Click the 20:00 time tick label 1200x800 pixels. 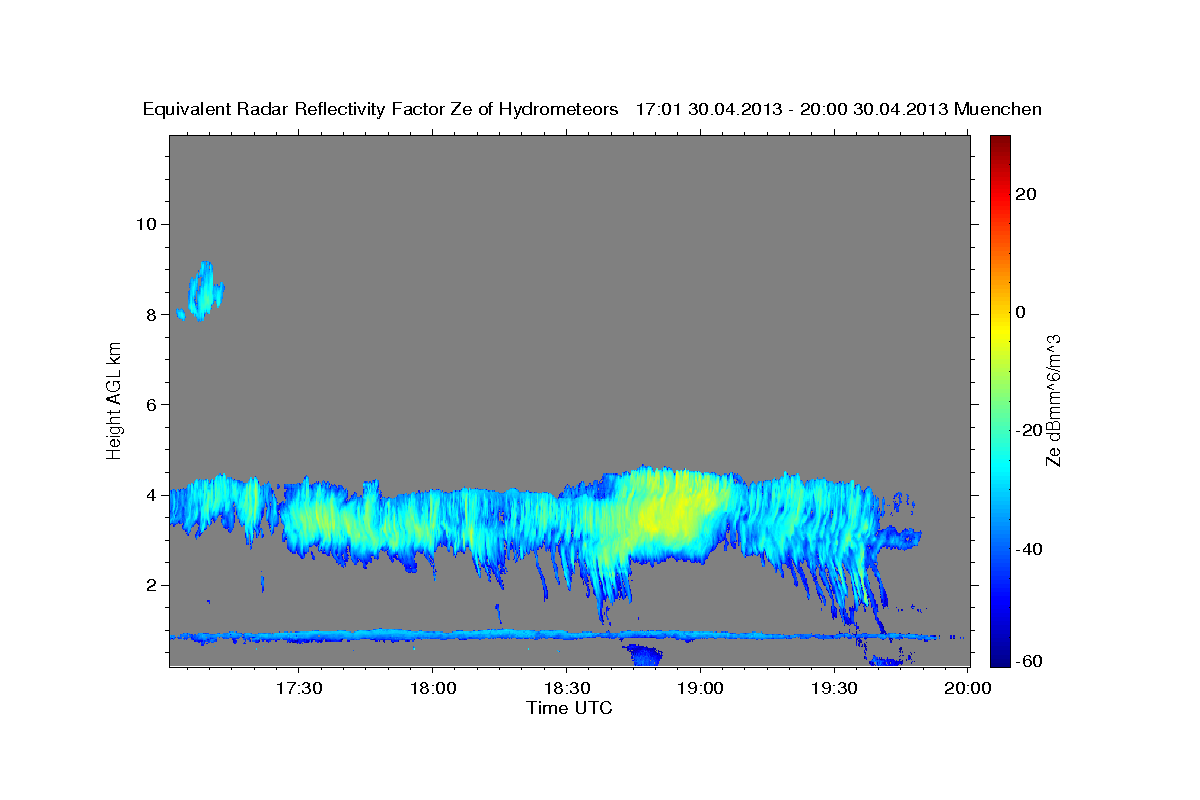968,689
